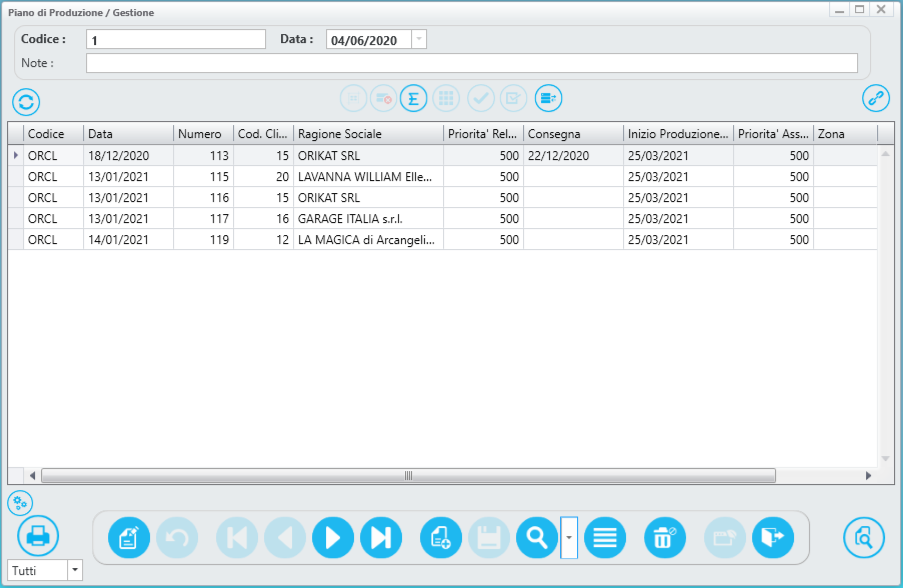Click the Priorita' Ass... column header
Viewport: 903px width, 588px height.
pyautogui.click(x=773, y=134)
